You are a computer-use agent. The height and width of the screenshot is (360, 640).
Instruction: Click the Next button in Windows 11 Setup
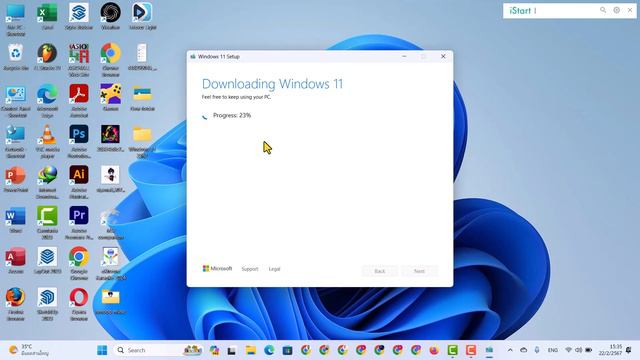point(420,271)
